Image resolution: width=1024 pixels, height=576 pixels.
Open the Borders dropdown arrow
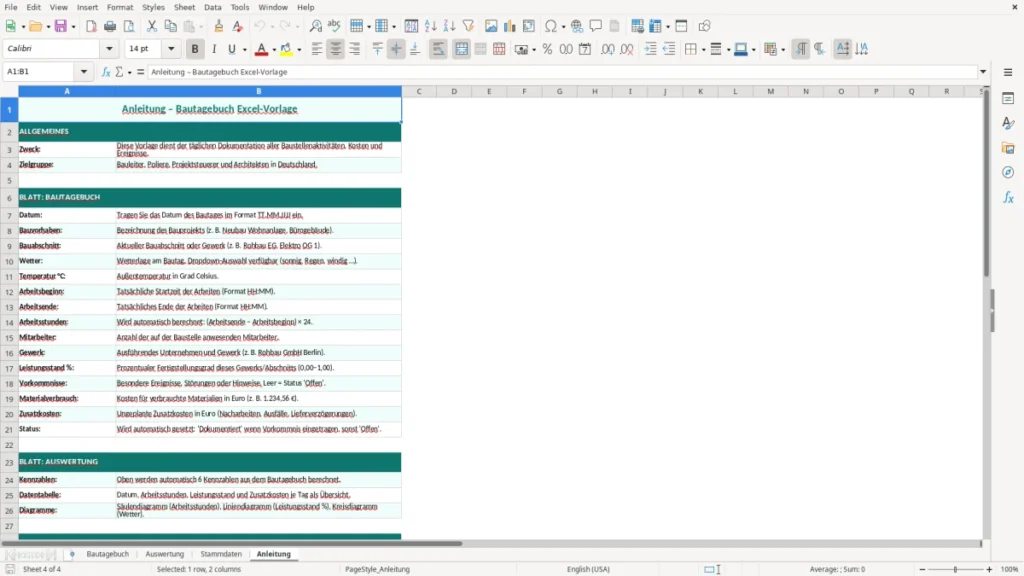click(703, 50)
